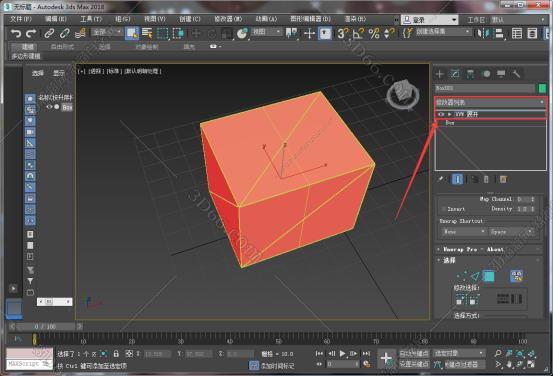The image size is (553, 376).
Task: Click the Use Pivot Point Center icon
Action: (292, 34)
